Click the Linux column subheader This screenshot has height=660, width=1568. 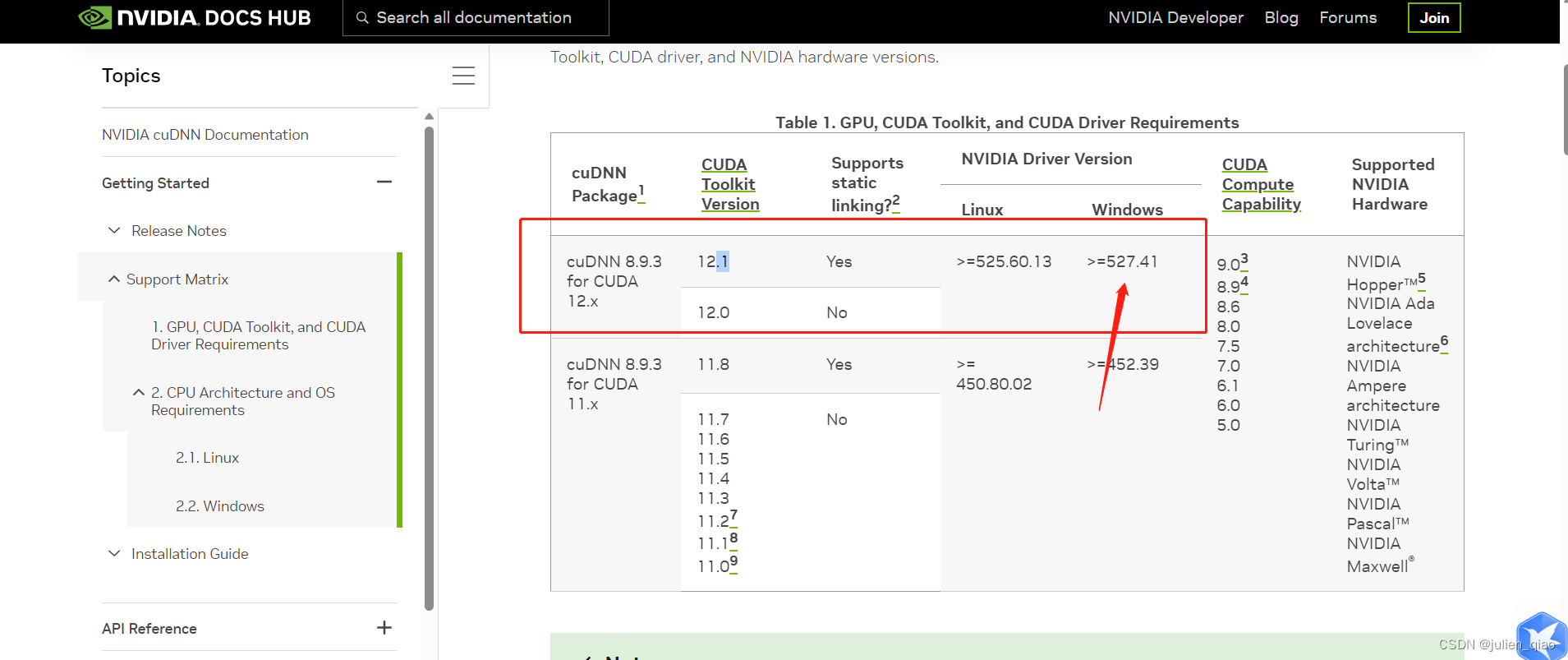click(x=982, y=210)
